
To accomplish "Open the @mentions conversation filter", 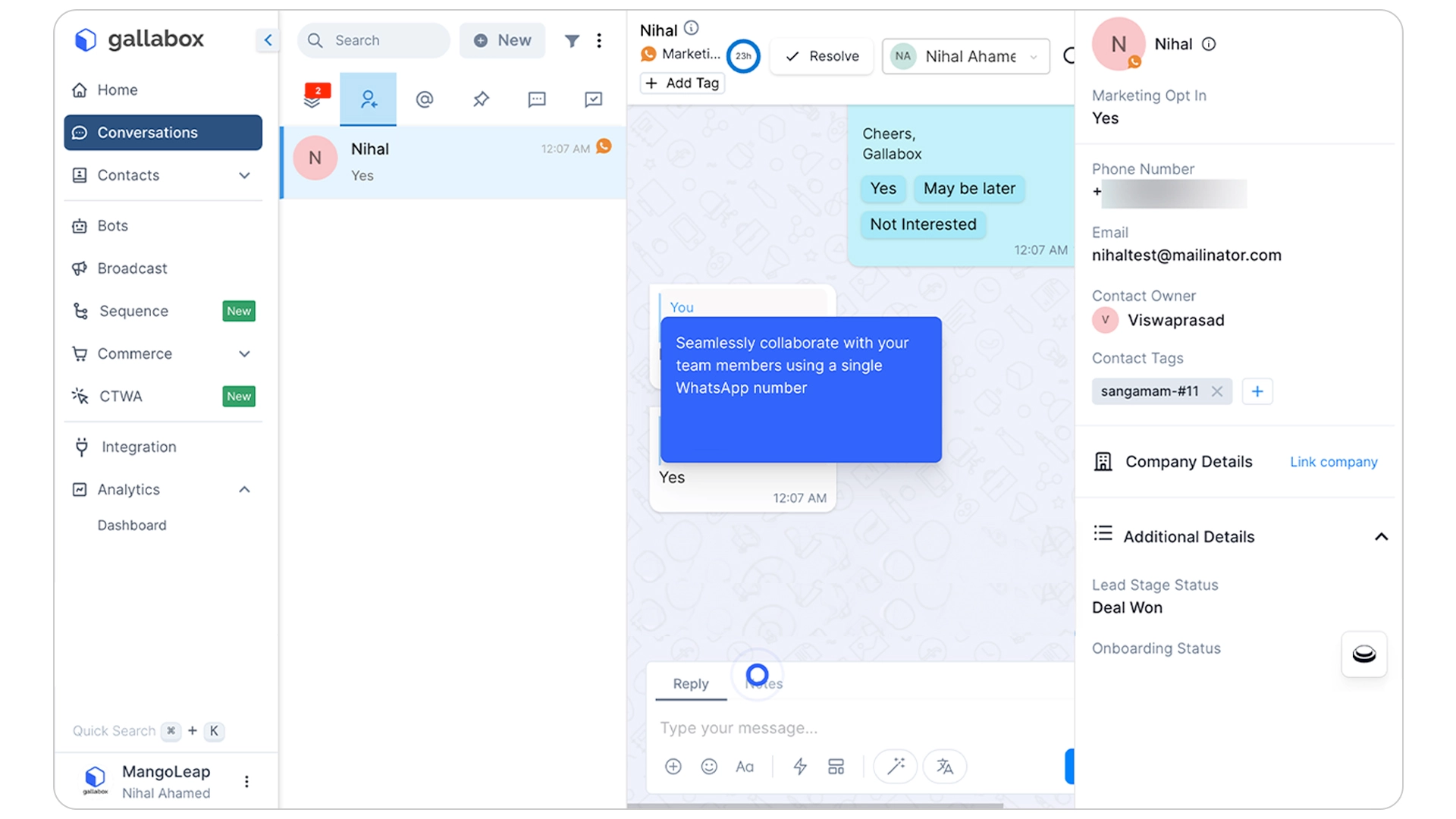I will tap(425, 99).
